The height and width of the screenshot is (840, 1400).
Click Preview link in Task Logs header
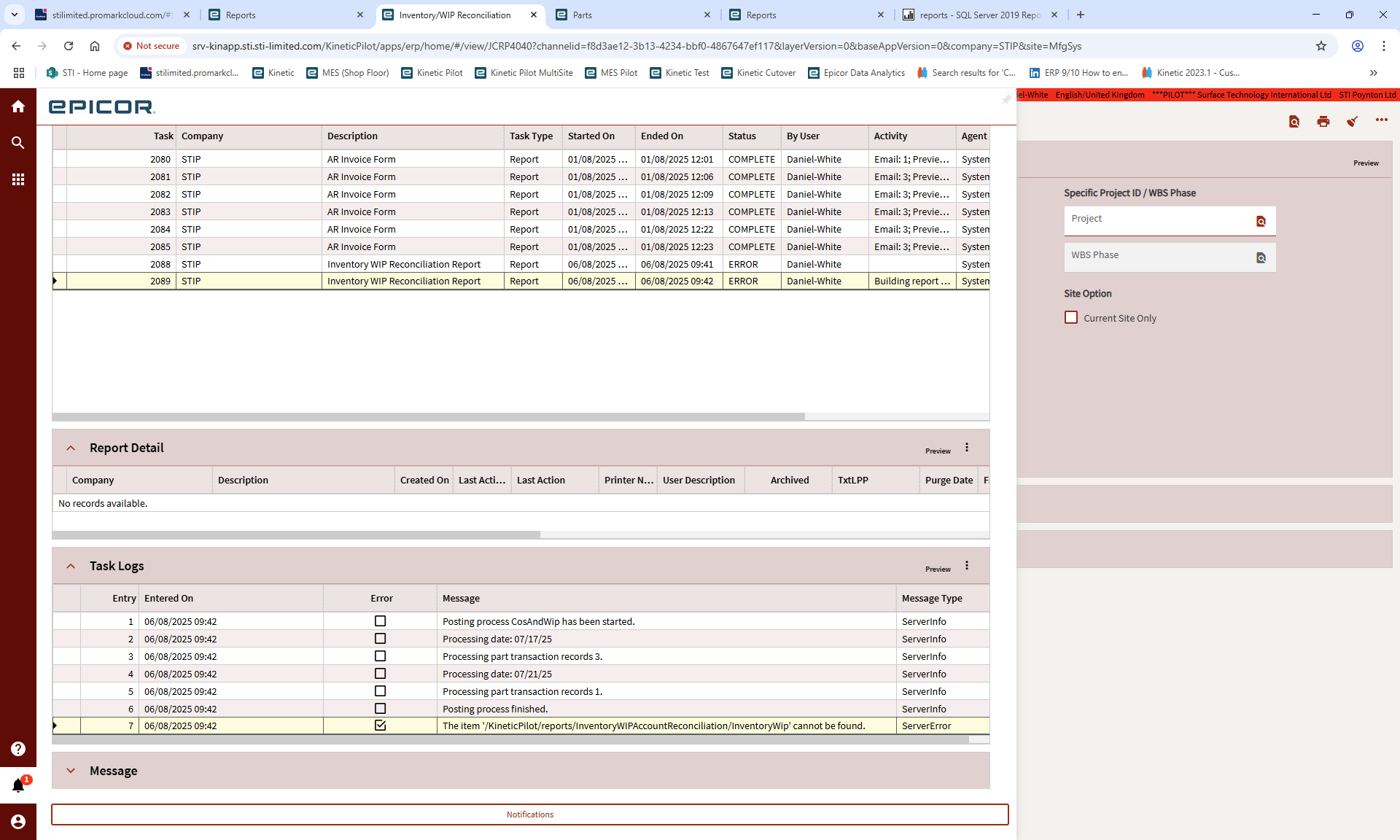click(x=938, y=569)
